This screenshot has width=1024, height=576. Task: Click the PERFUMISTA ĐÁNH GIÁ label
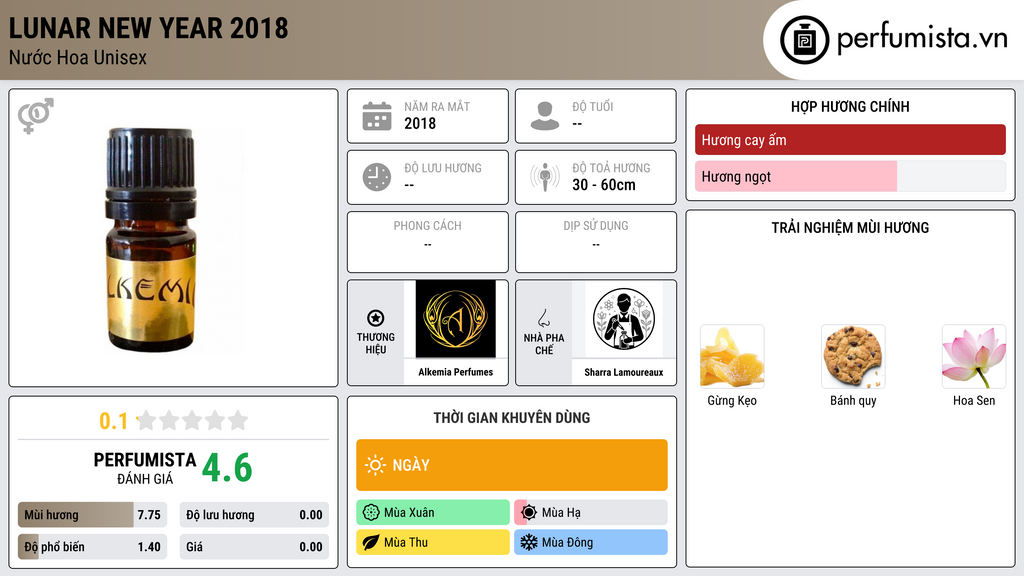tap(145, 468)
